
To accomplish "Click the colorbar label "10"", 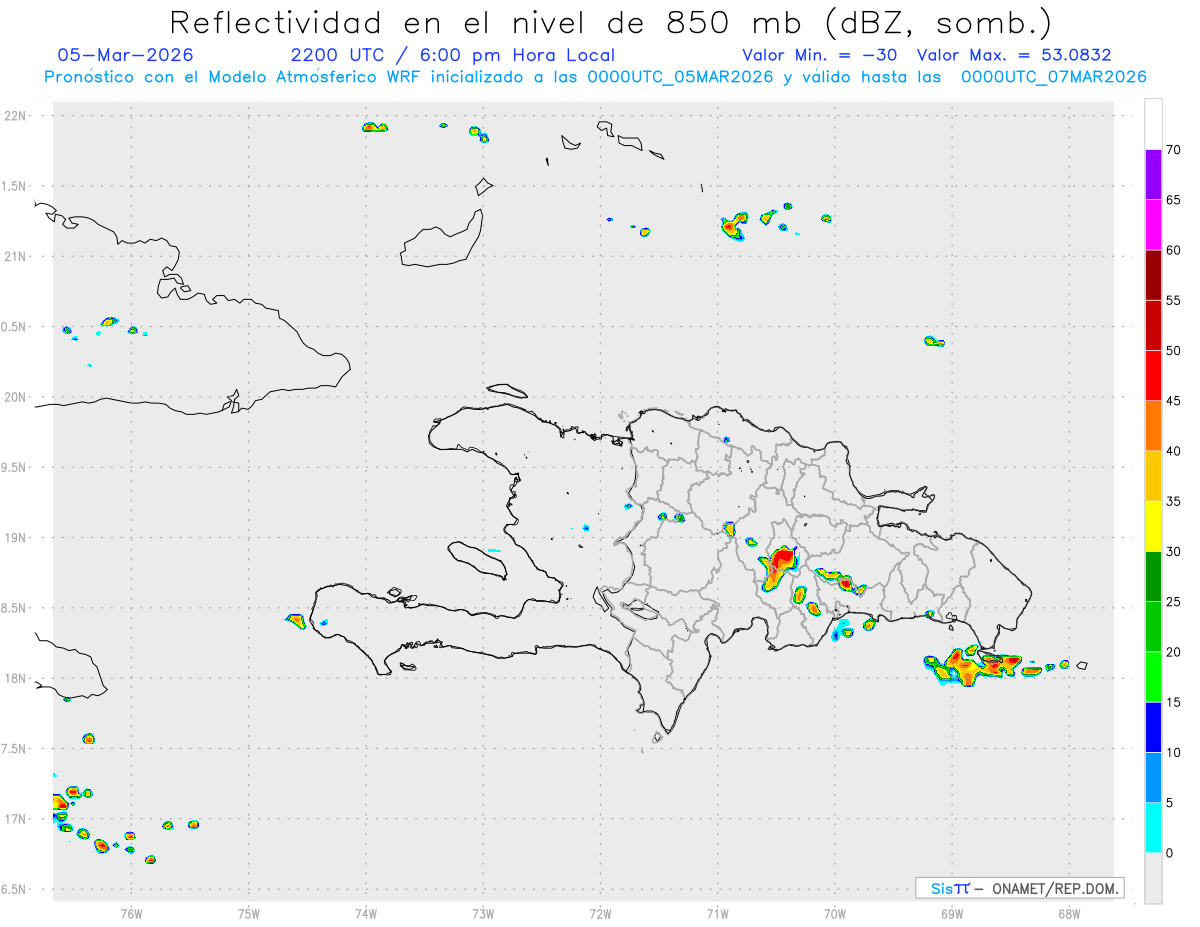I will coord(1174,753).
